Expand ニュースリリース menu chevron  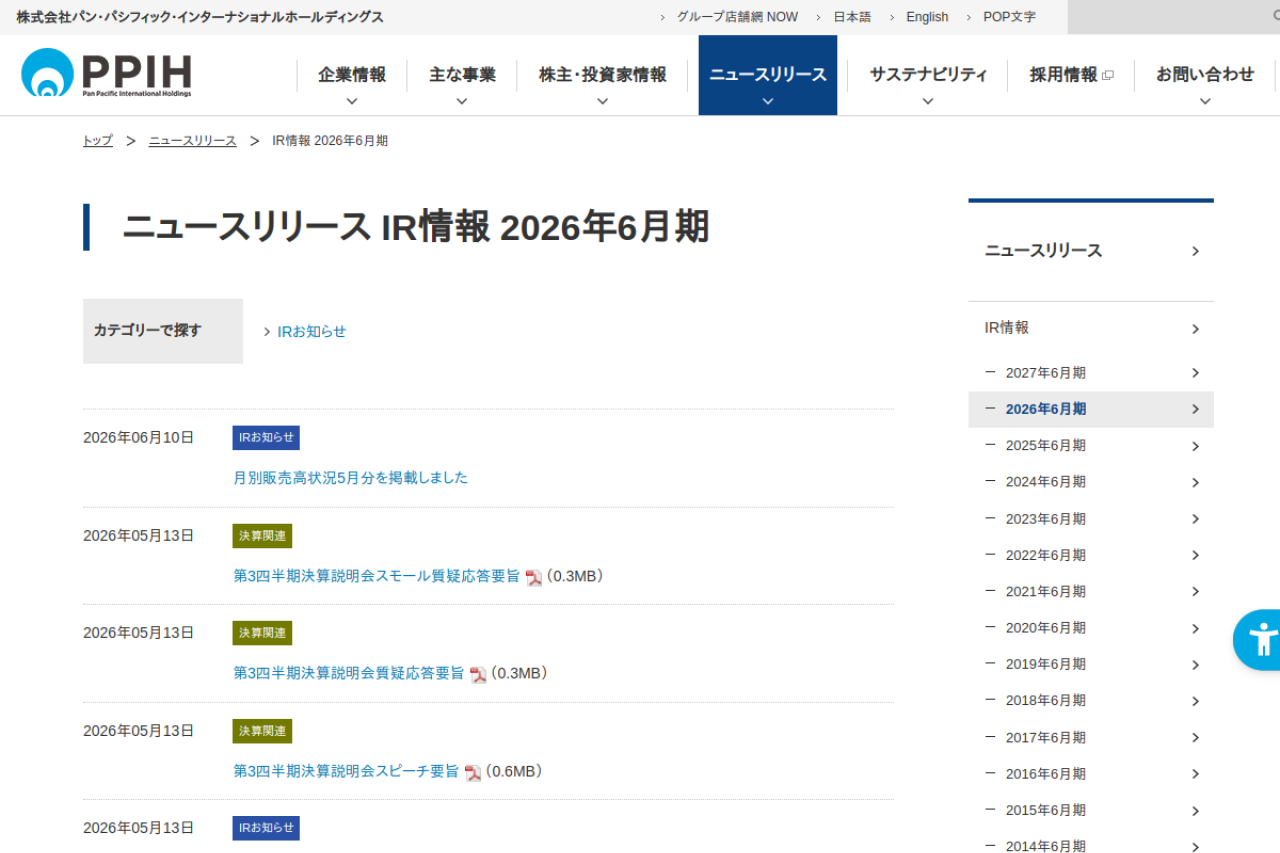tap(768, 101)
